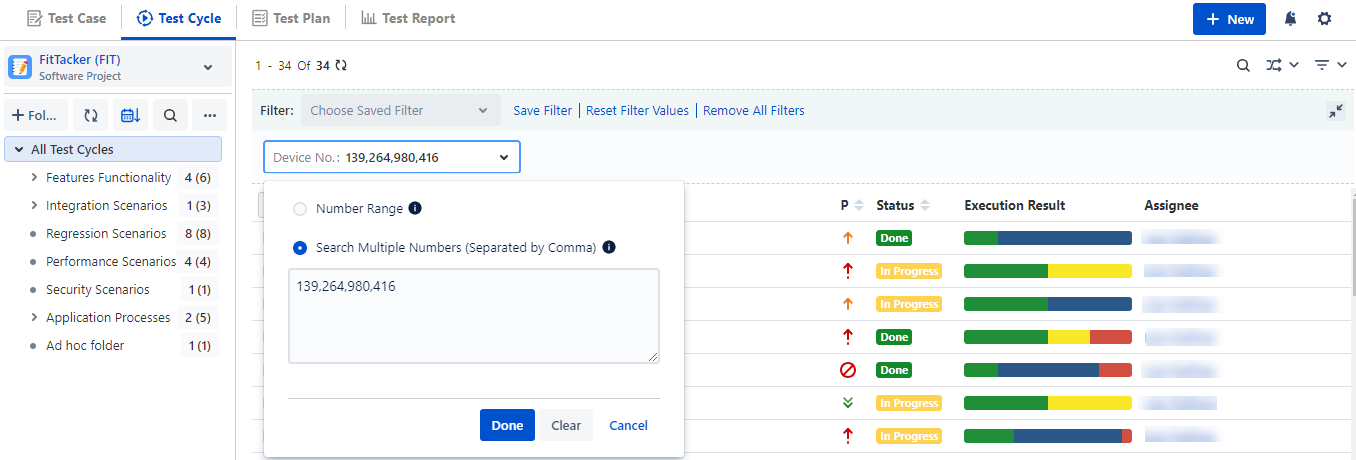The height and width of the screenshot is (460, 1356).
Task: Open the sidebar more options ellipsis
Action: 210,115
